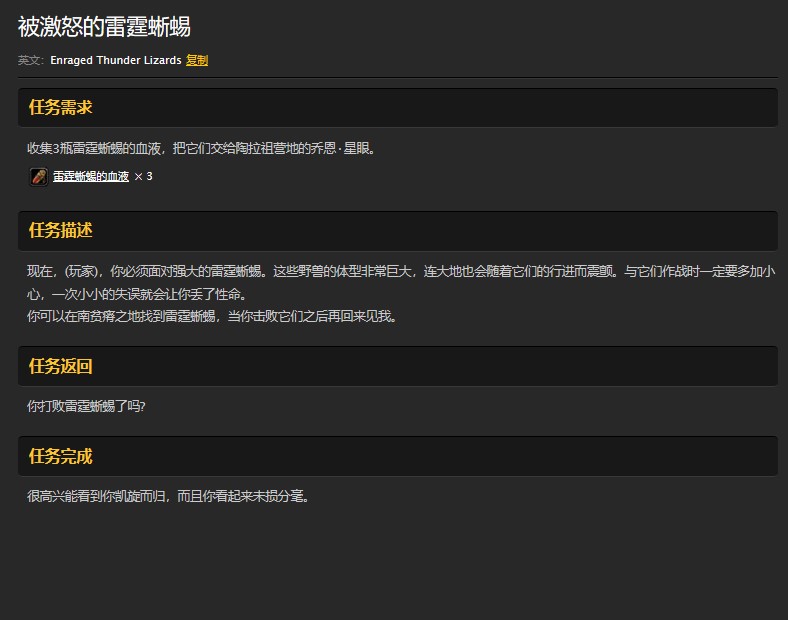788x620 pixels.
Task: Click the 英文 label before the English name
Action: (31, 60)
